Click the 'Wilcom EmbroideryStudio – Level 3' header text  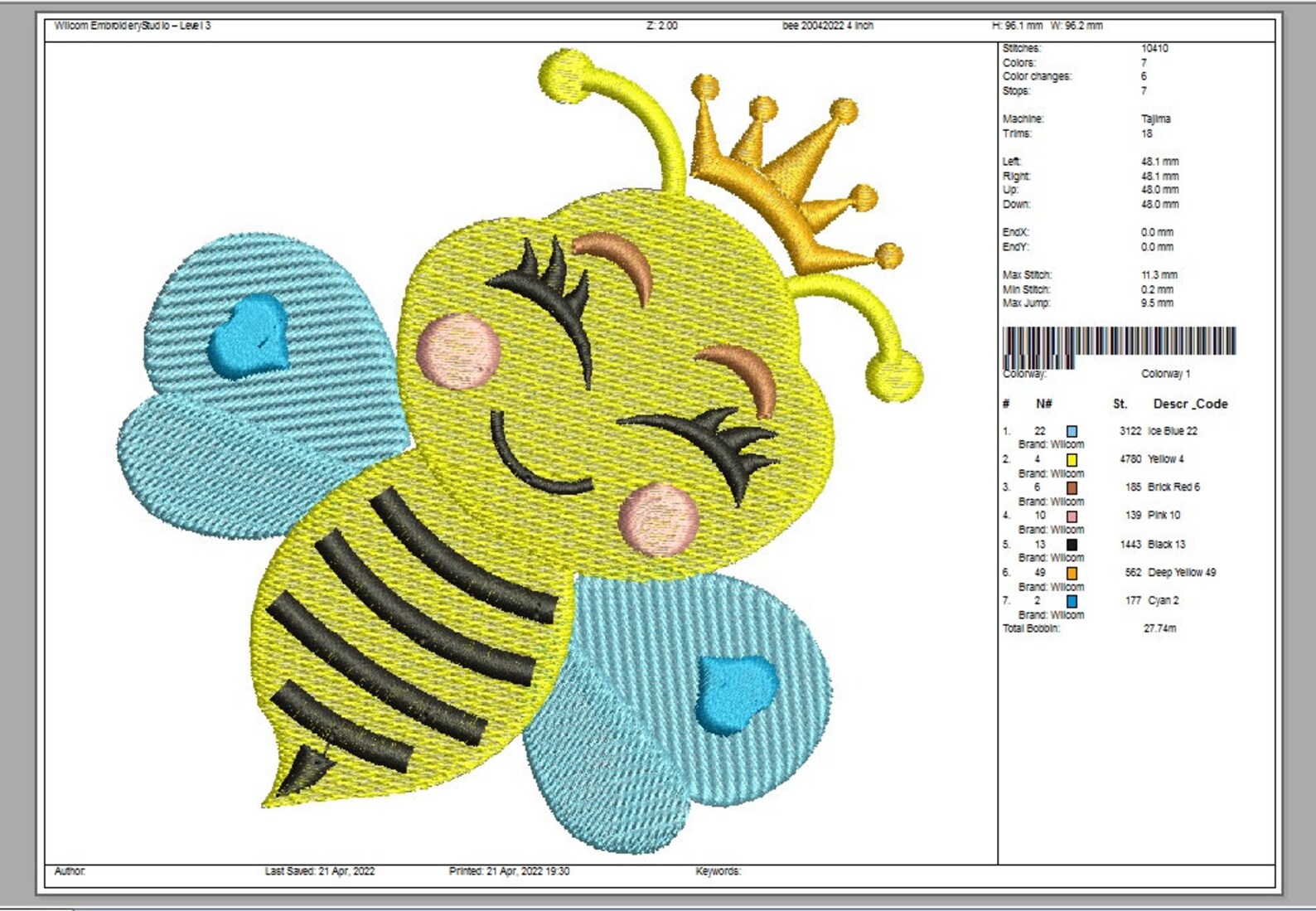[133, 26]
